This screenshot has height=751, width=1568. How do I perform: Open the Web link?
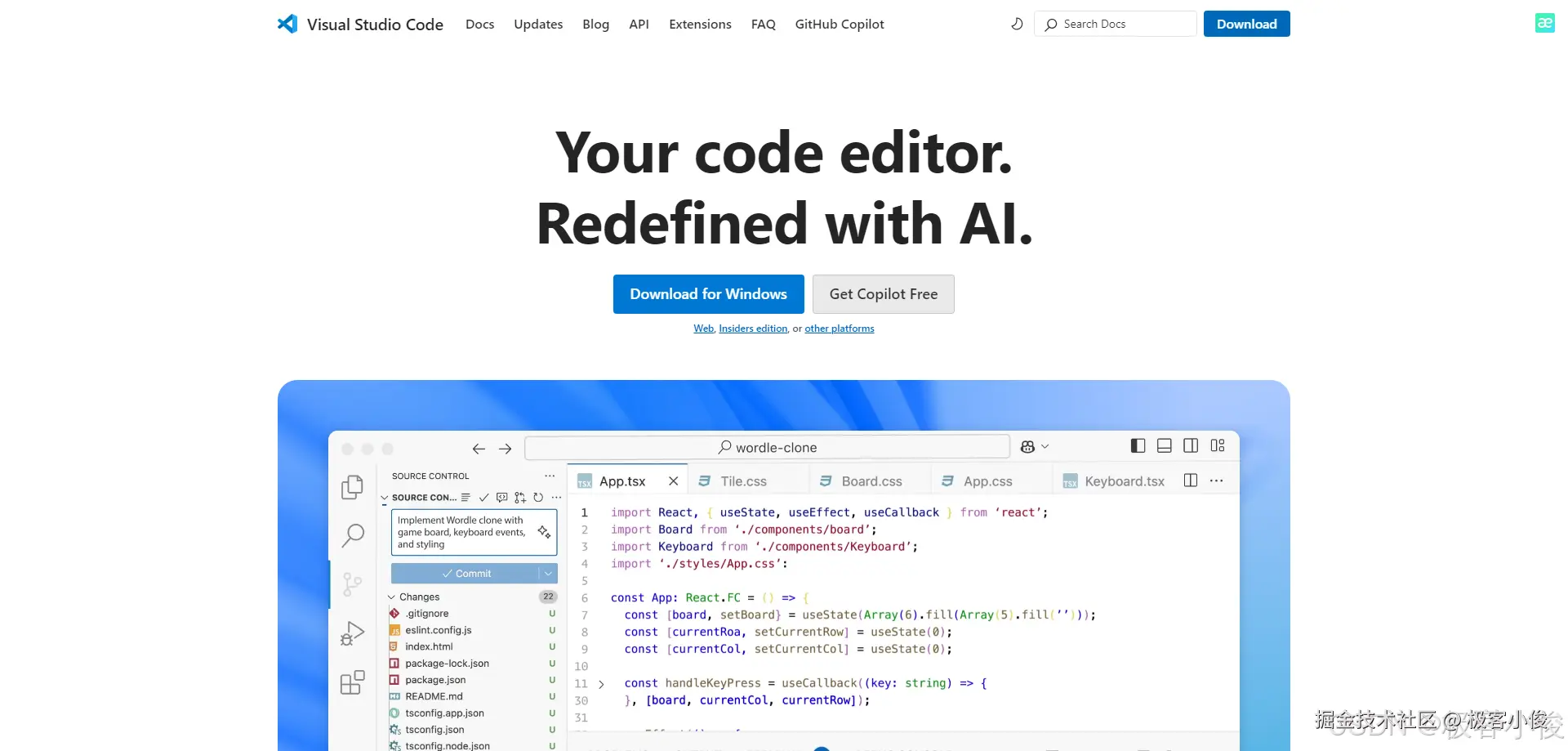pyautogui.click(x=704, y=329)
